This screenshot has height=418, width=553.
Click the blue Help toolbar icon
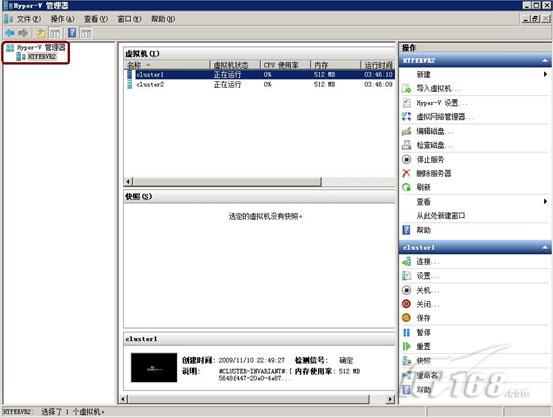click(x=72, y=33)
